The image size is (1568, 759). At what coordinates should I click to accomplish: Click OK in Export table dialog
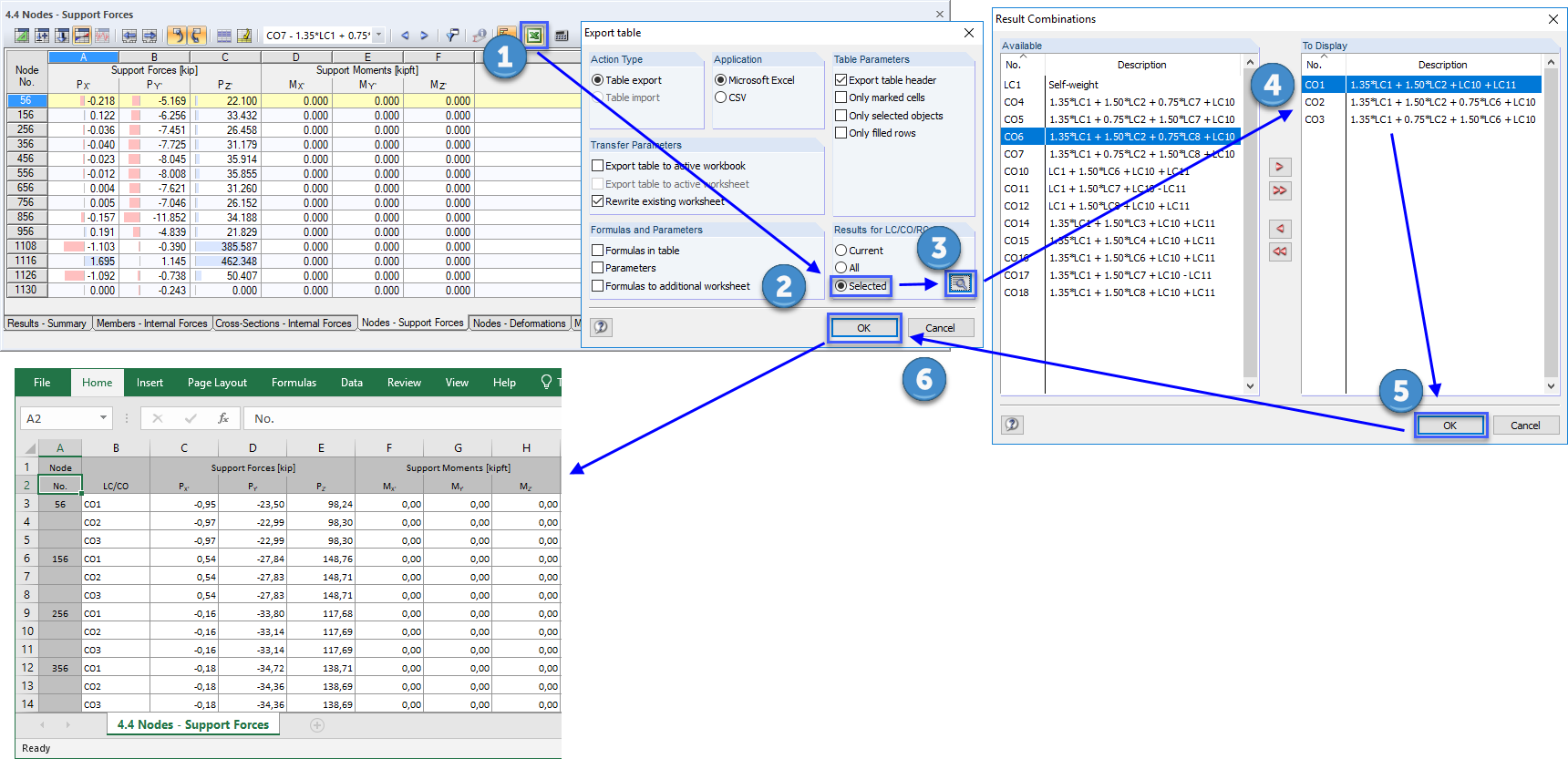pyautogui.click(x=863, y=328)
